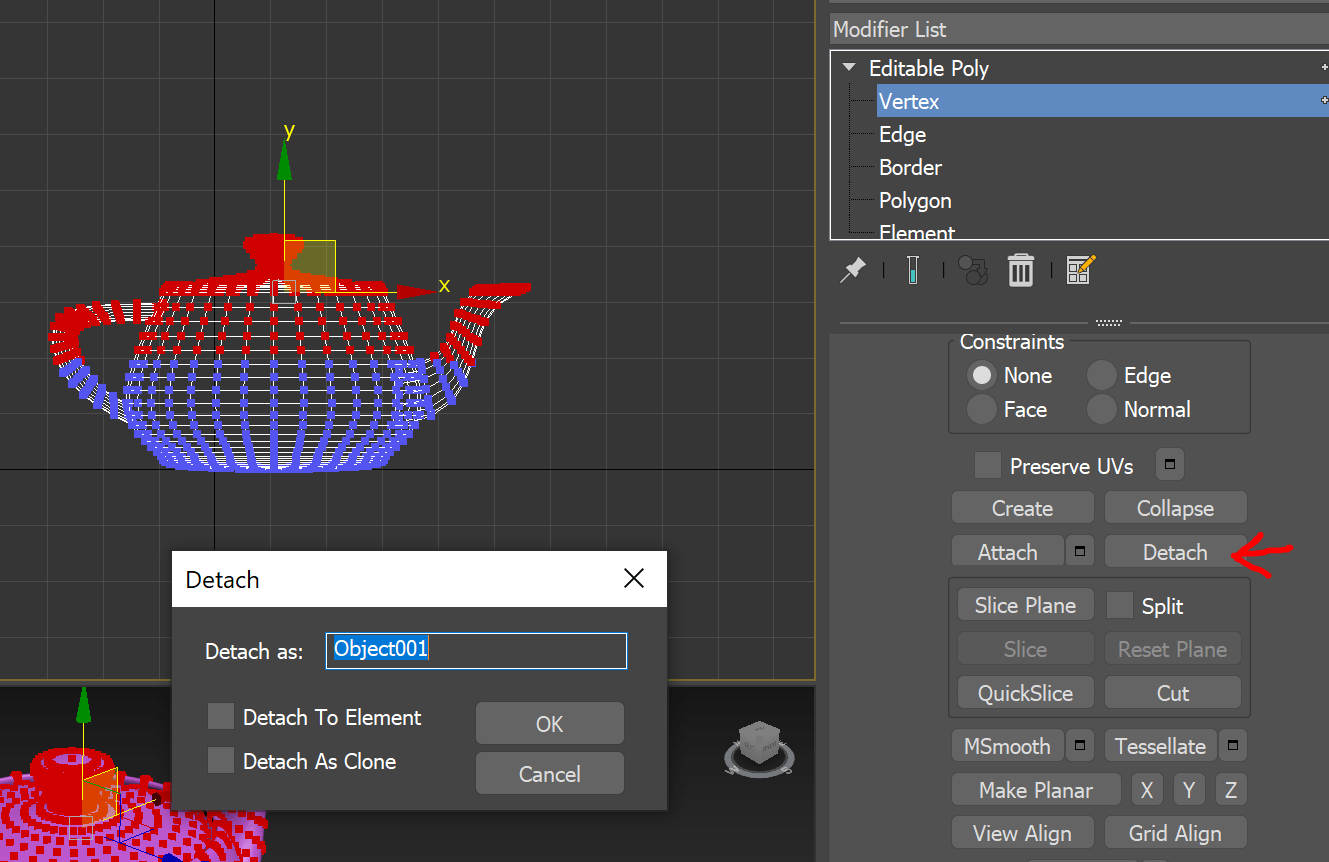This screenshot has width=1329, height=862.
Task: Pin the modifier stack
Action: point(853,270)
